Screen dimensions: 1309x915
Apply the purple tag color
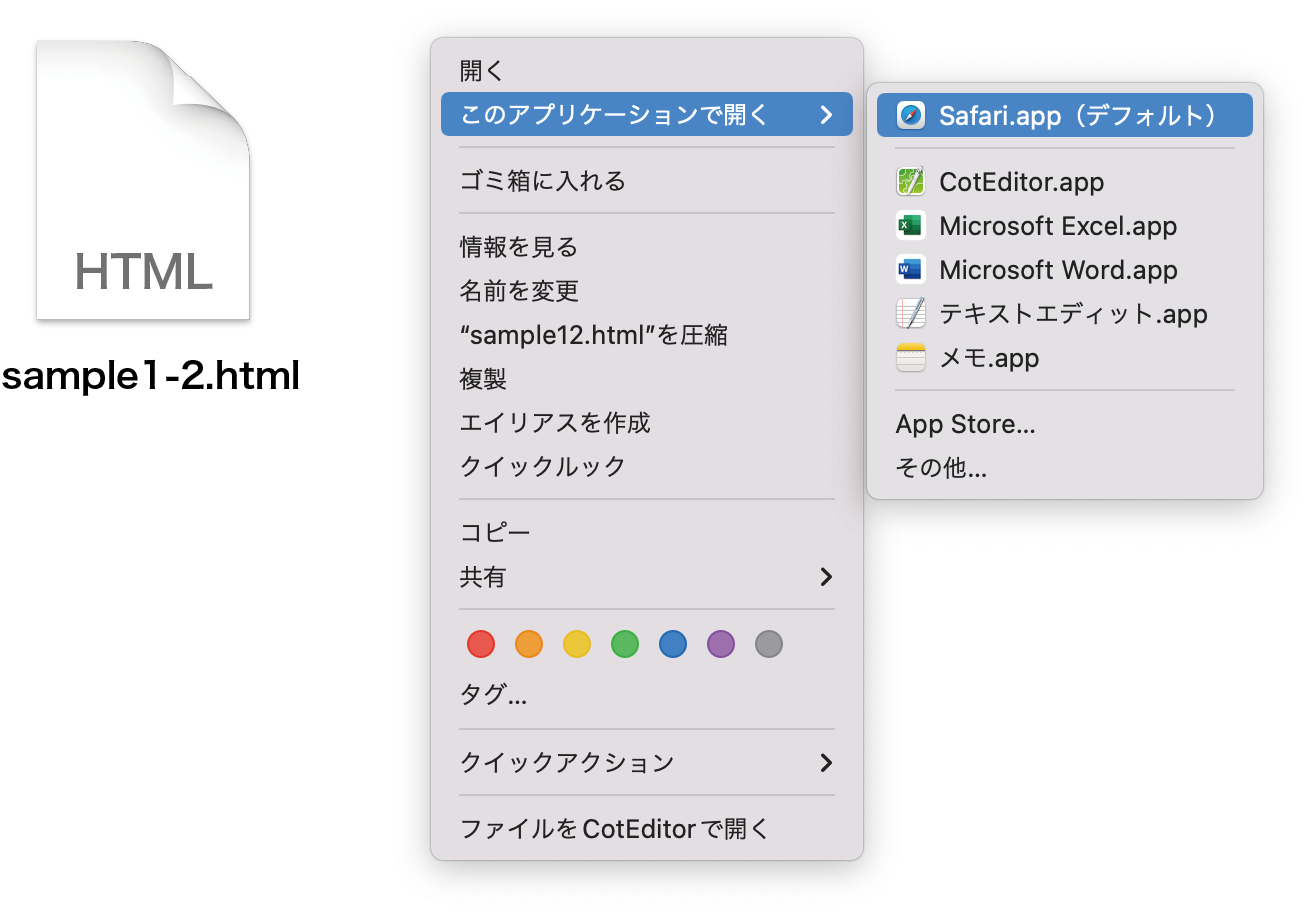(x=721, y=644)
